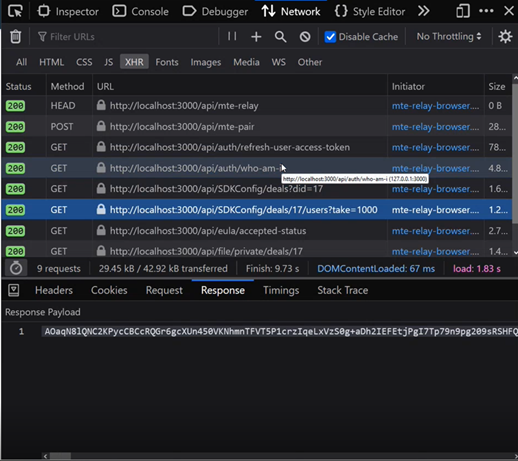Viewport: 518px width, 461px height.
Task: Select the eula/accepted-status request
Action: pos(257,231)
